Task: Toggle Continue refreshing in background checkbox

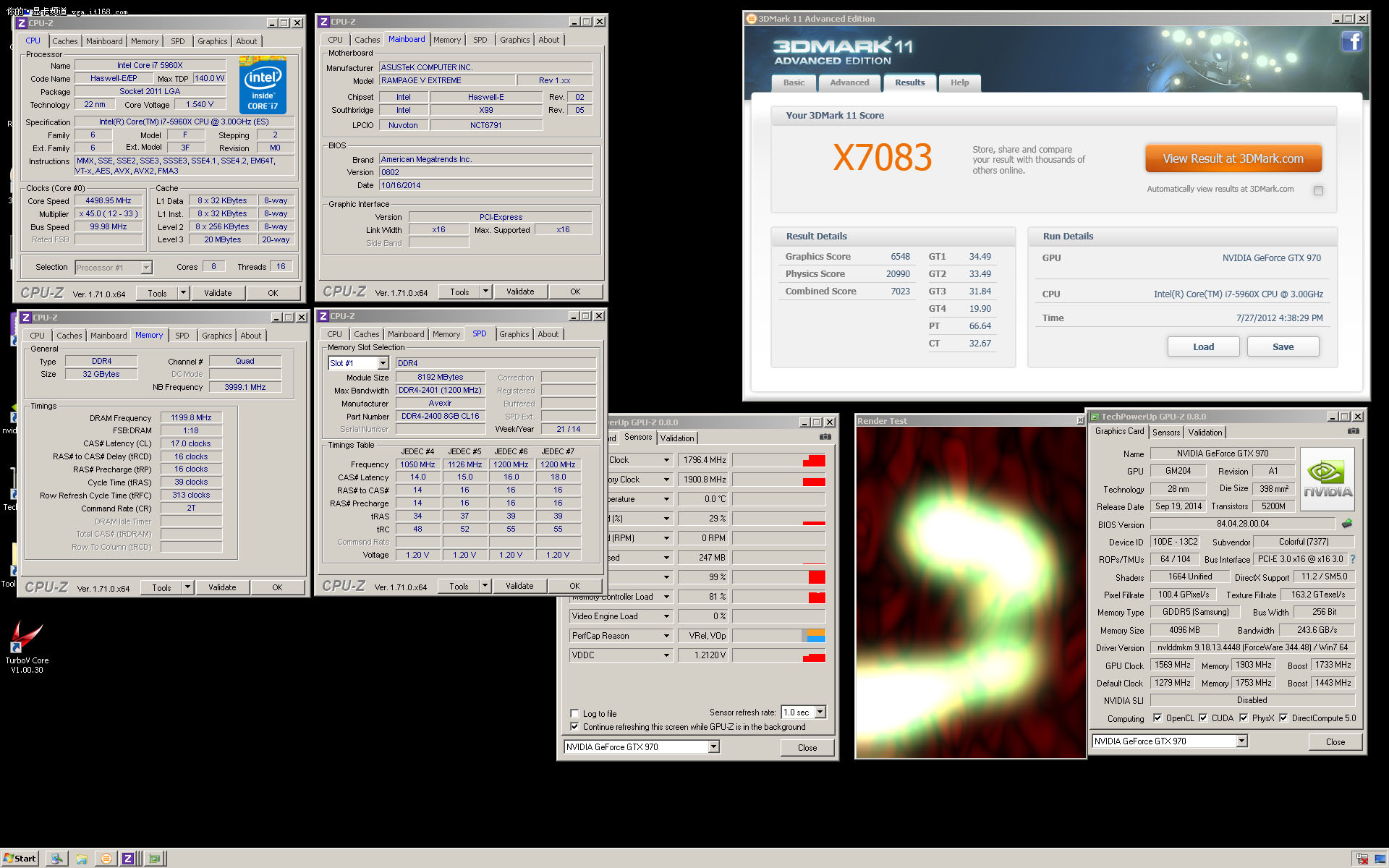Action: click(x=574, y=726)
